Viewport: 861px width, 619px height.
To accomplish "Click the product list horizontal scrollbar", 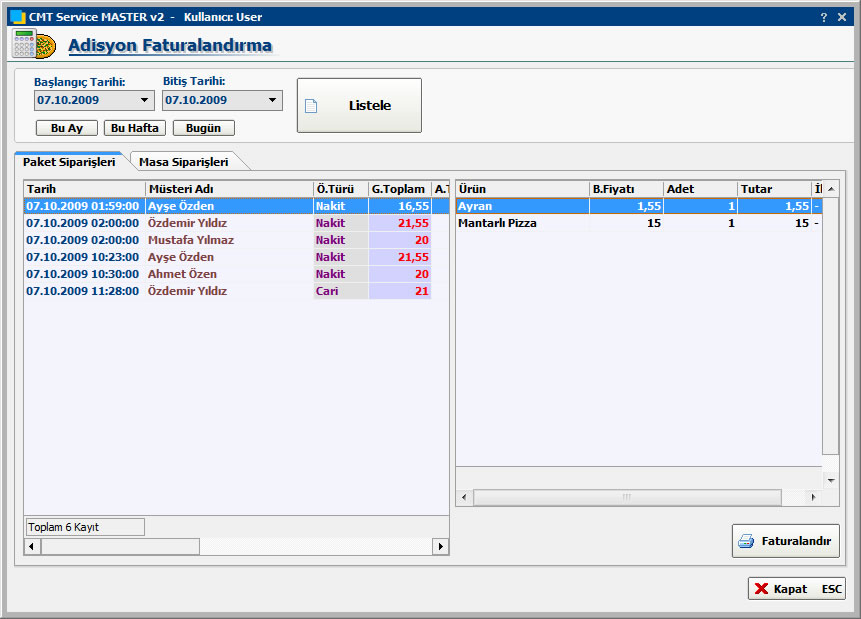I will (626, 497).
